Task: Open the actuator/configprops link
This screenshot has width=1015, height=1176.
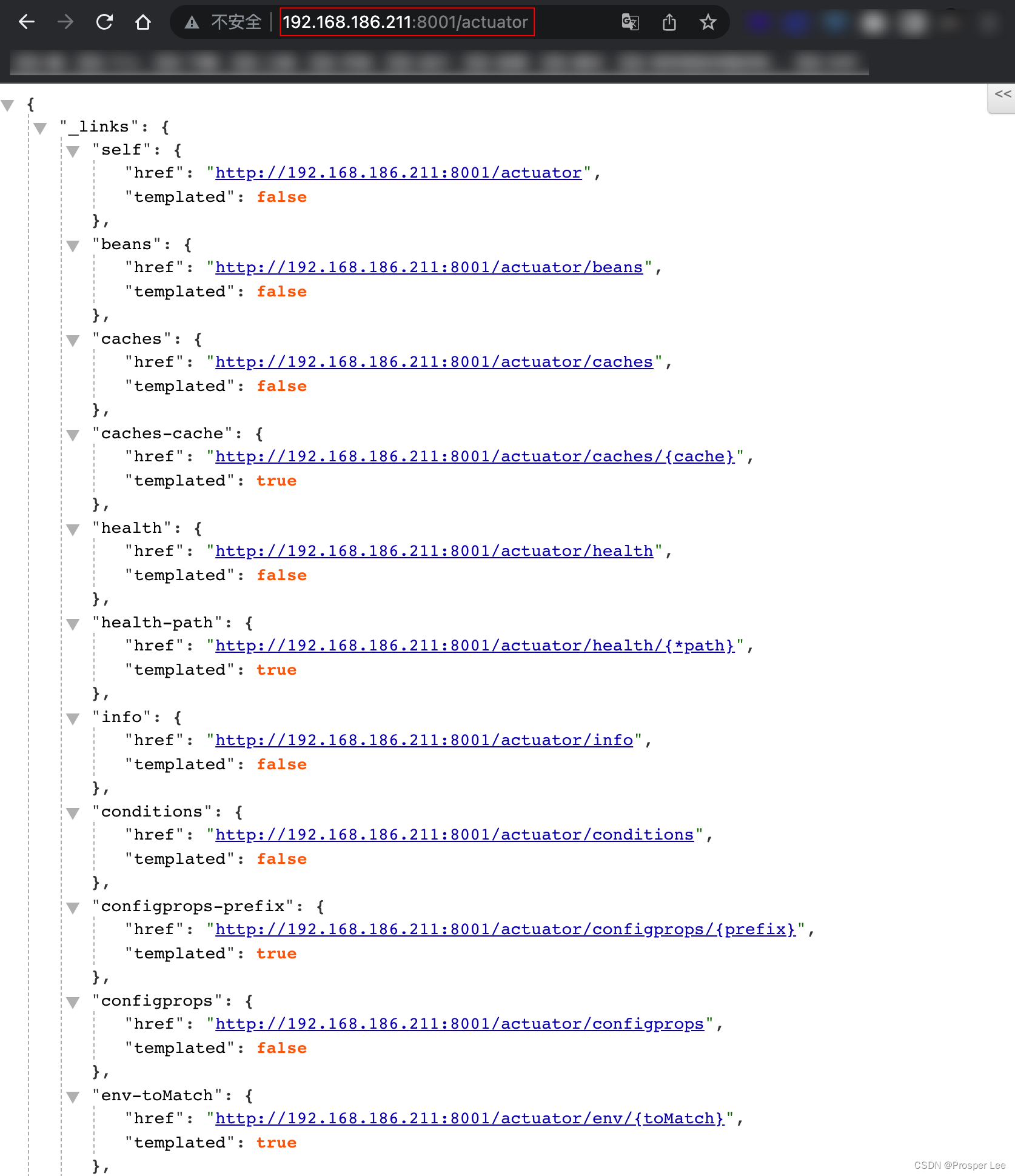Action: tap(460, 1024)
